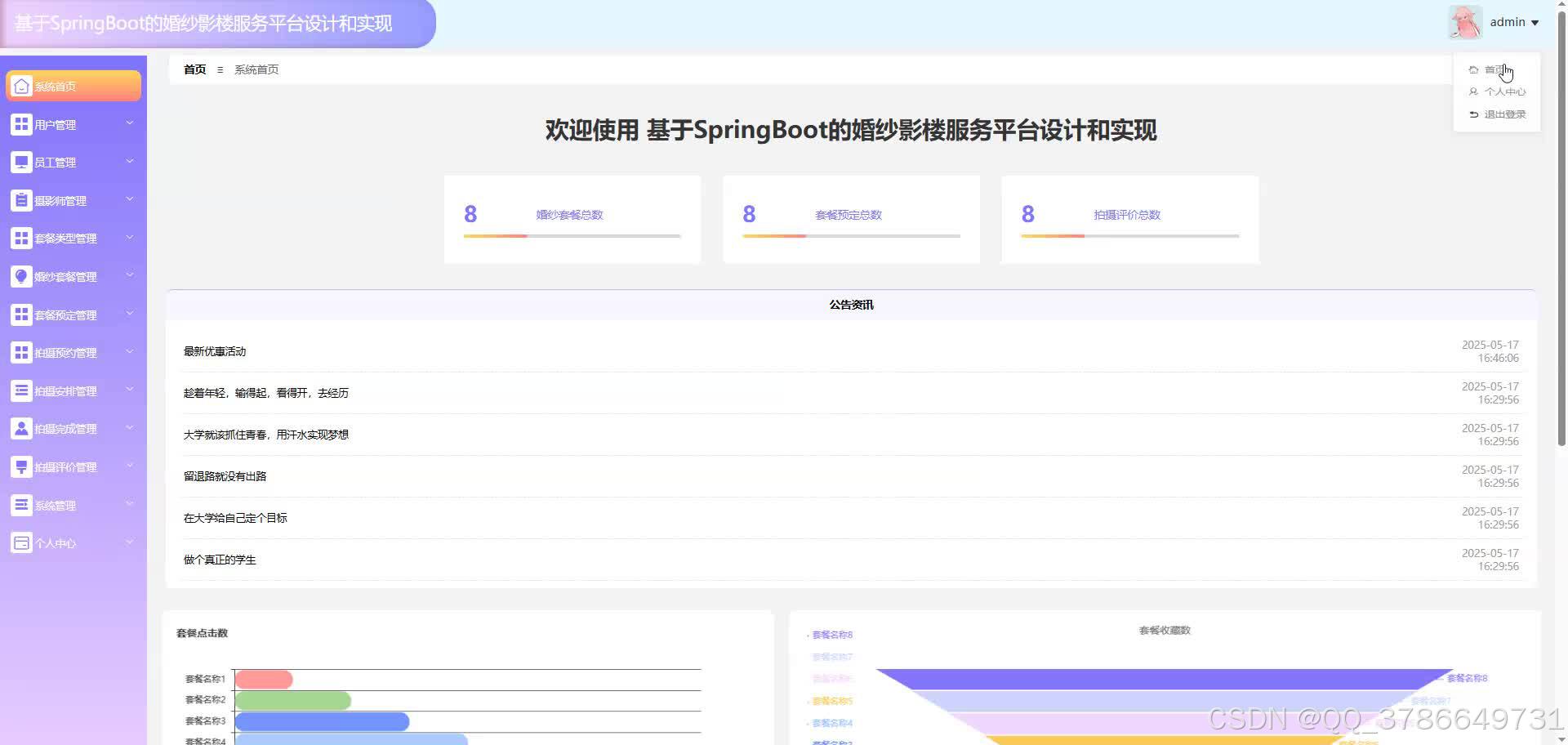Select 个人中心 in the admin dropdown menu
This screenshot has height=745, width=1568.
[x=1497, y=91]
